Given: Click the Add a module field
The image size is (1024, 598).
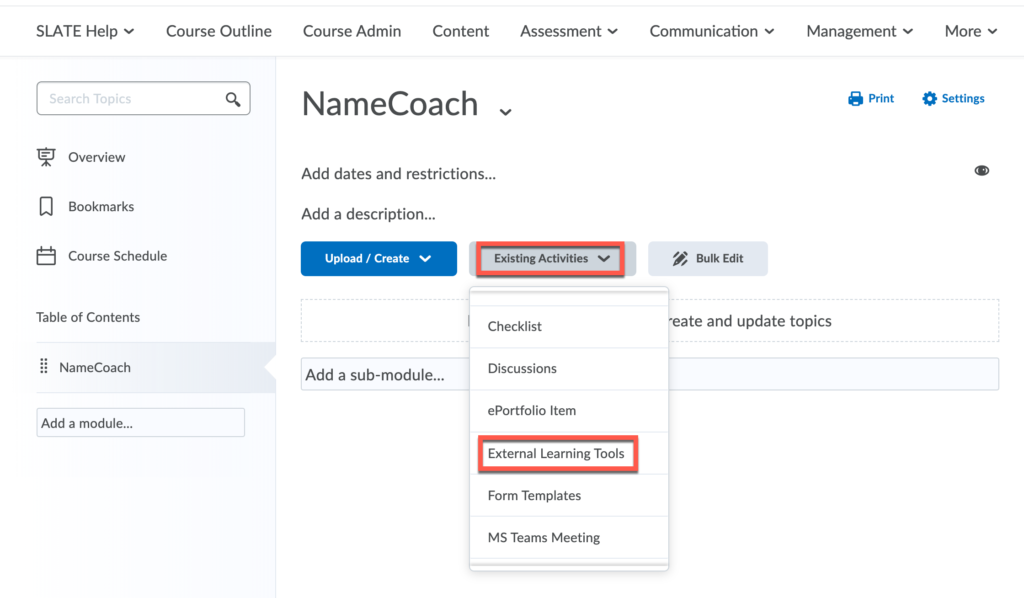Looking at the screenshot, I should (140, 423).
